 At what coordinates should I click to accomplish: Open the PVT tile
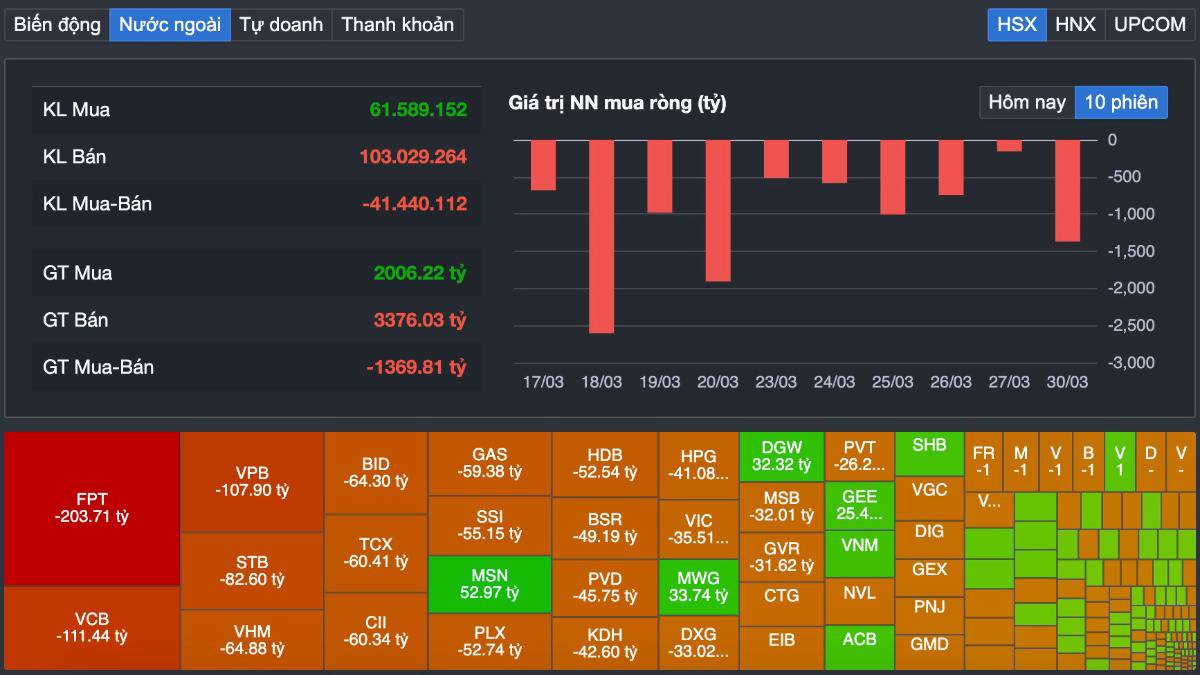point(859,455)
